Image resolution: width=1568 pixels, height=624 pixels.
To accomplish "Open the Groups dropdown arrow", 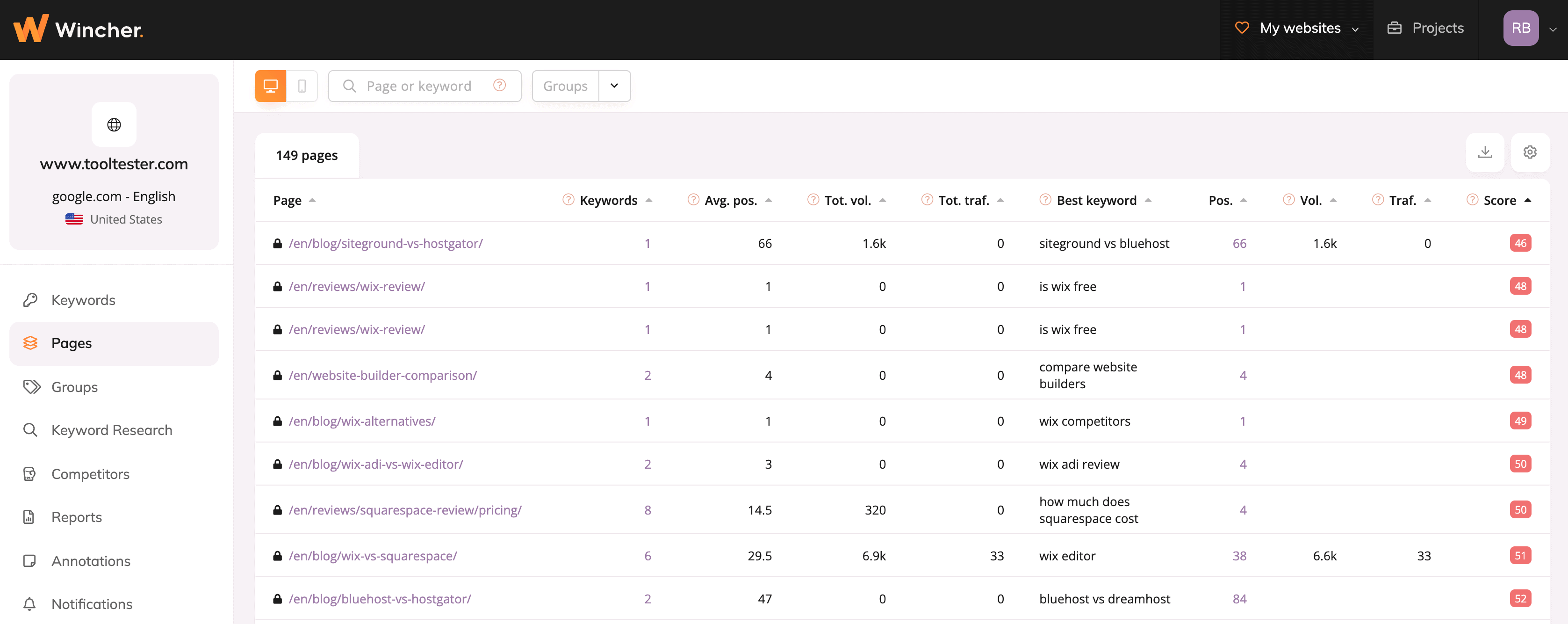I will pos(614,86).
